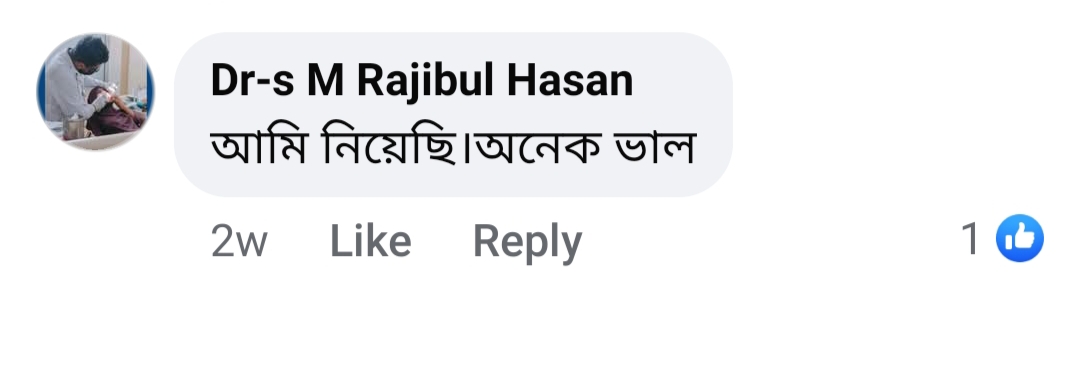Click the grey comment bubble background
This screenshot has height=372, width=1080.
click(453, 114)
